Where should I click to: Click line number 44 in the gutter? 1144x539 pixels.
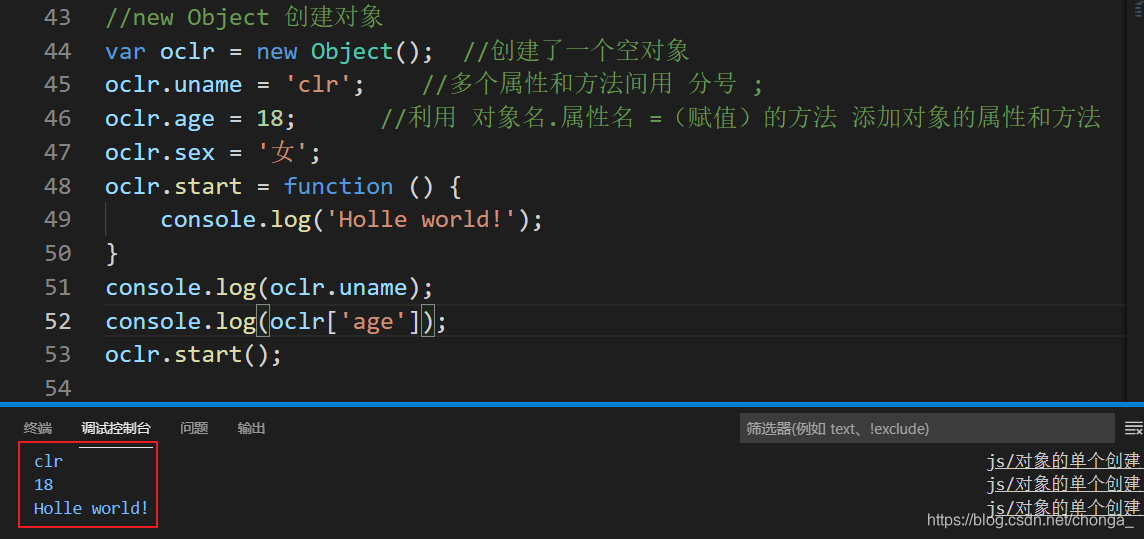coord(58,51)
